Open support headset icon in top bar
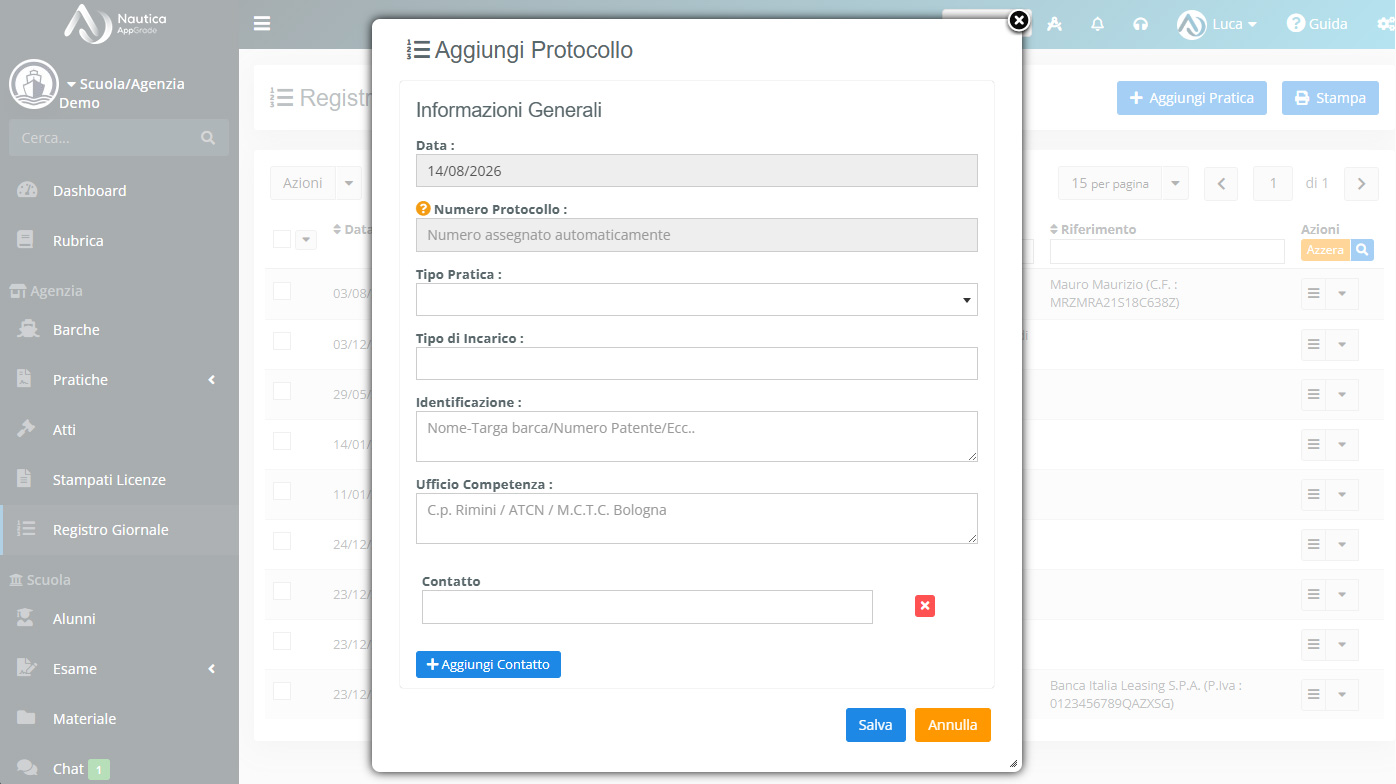The width and height of the screenshot is (1396, 784). (1141, 24)
